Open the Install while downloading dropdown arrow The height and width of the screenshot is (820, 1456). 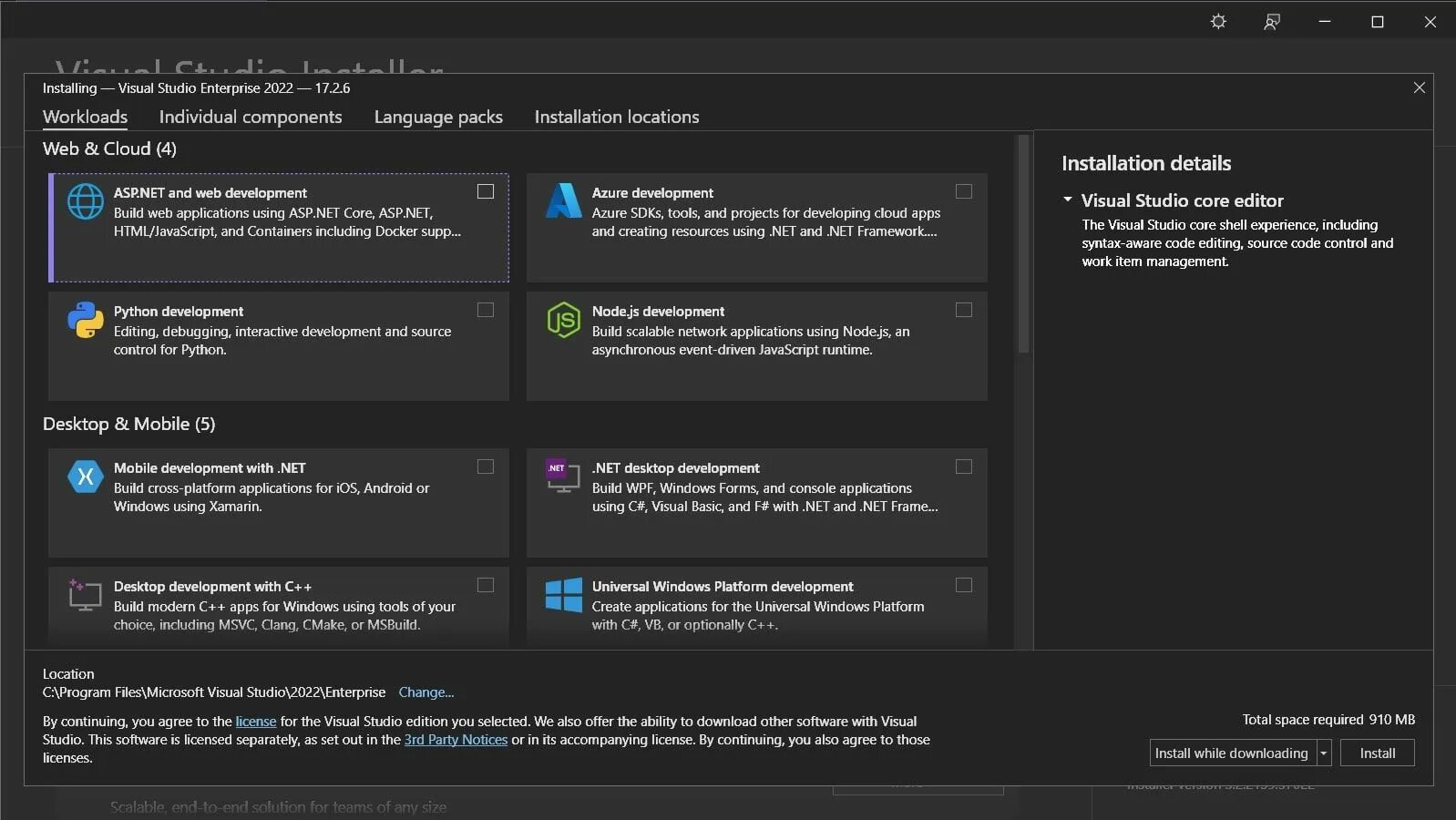click(1324, 753)
